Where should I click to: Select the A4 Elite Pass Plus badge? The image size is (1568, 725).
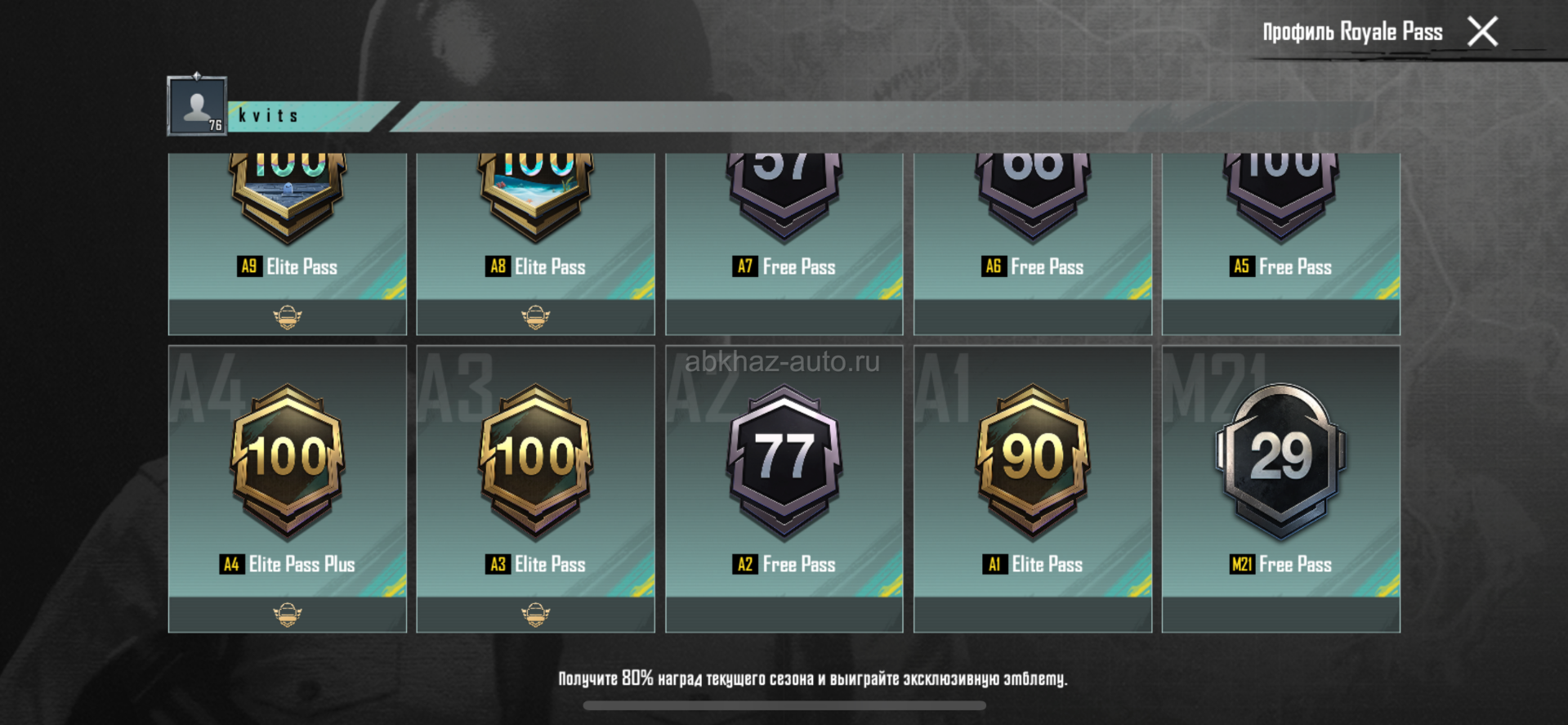click(288, 459)
